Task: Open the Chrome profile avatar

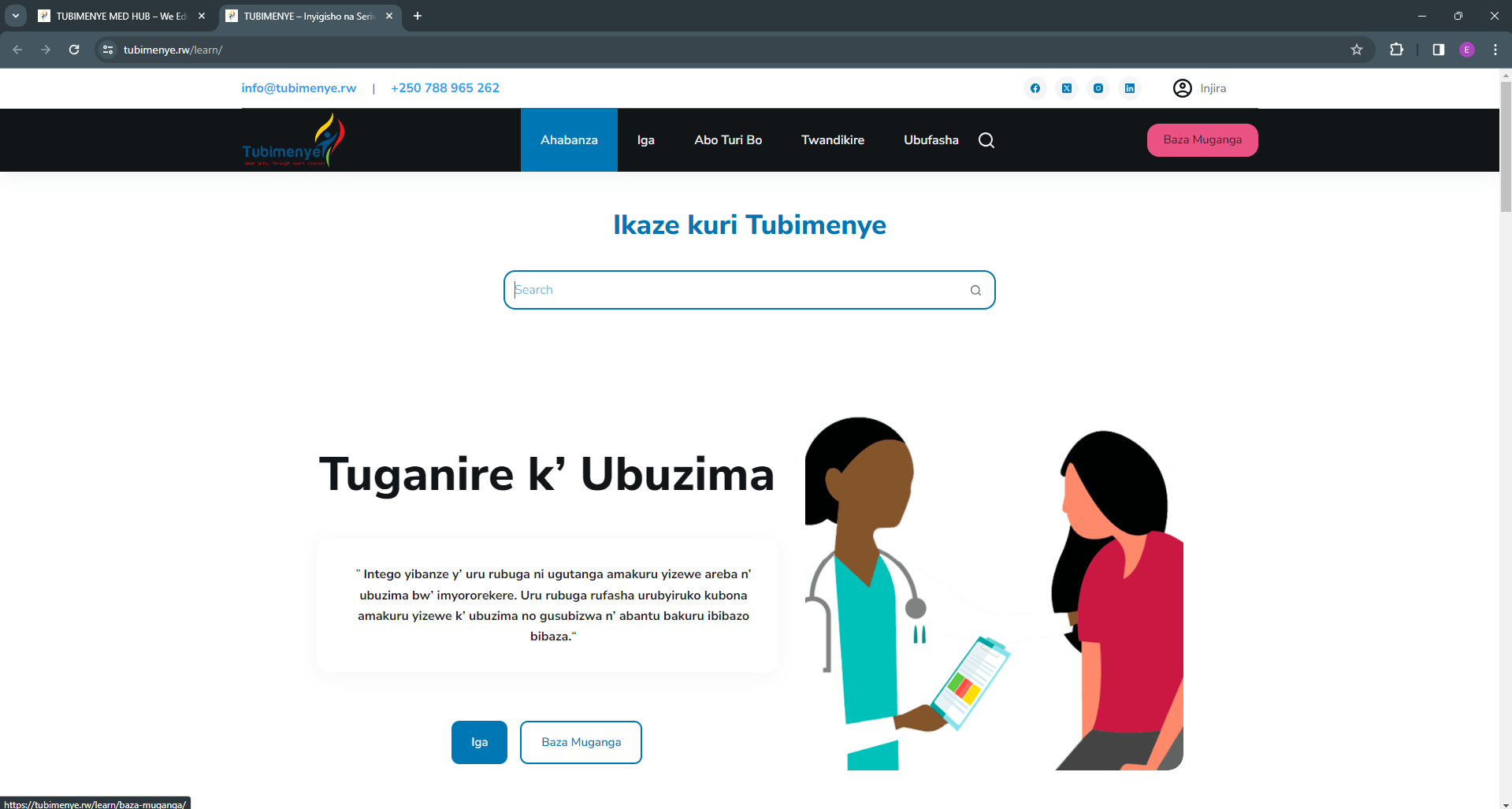Action: [x=1467, y=50]
